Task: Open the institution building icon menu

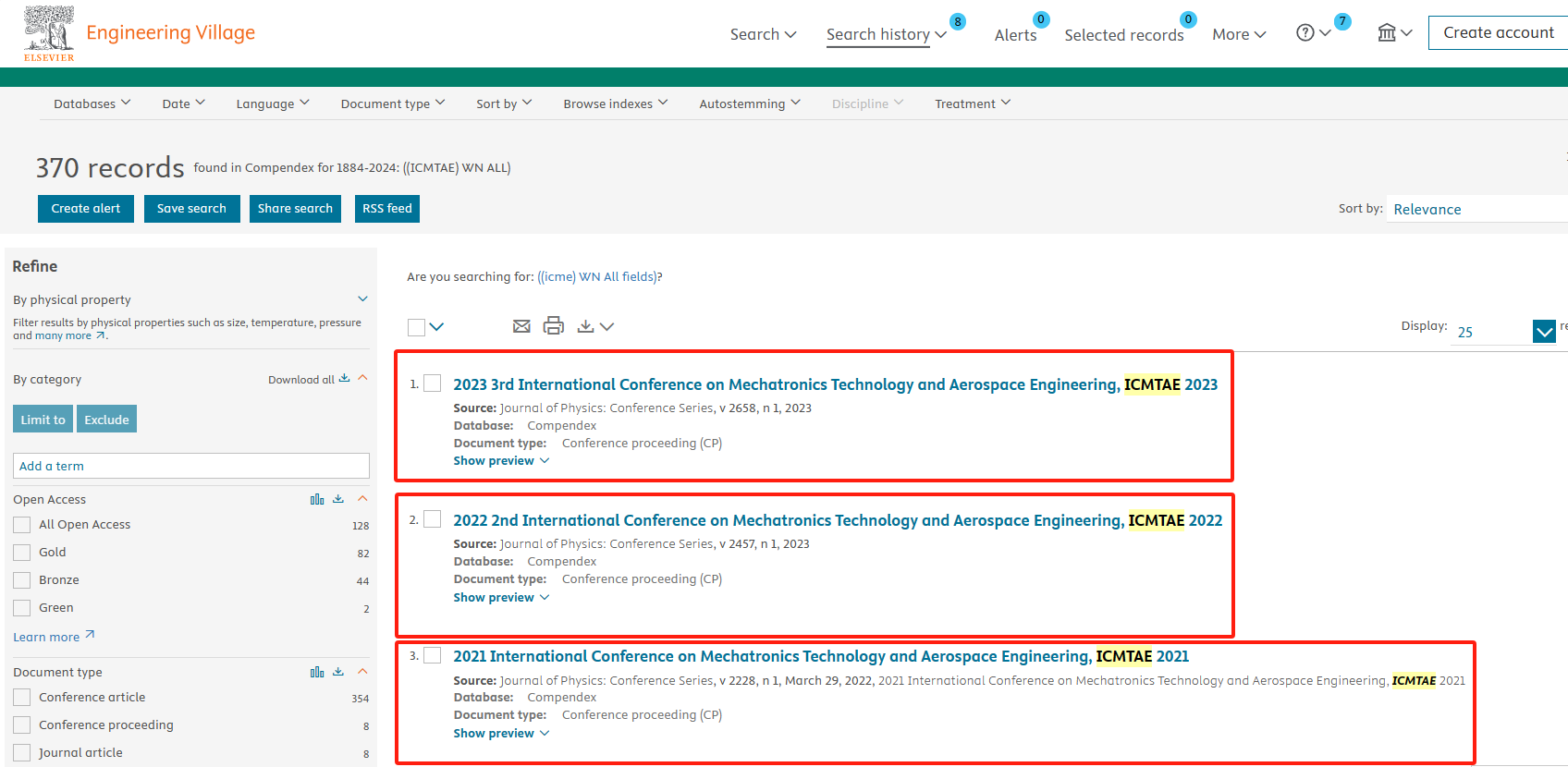Action: click(1387, 33)
